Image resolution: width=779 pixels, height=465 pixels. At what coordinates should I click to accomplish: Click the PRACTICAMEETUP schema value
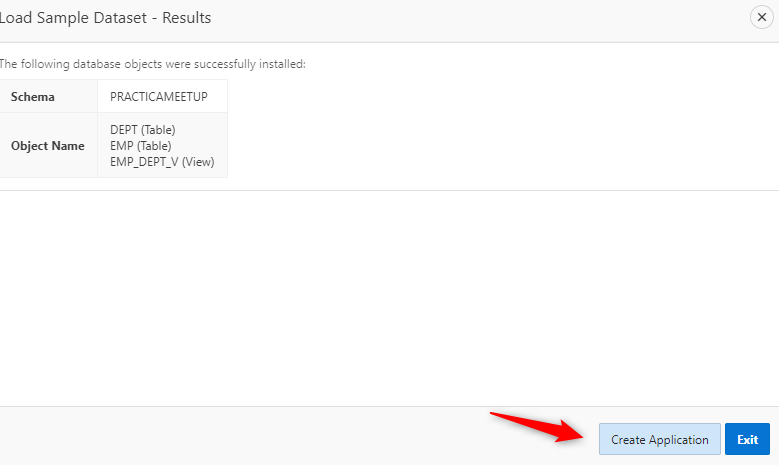[158, 97]
